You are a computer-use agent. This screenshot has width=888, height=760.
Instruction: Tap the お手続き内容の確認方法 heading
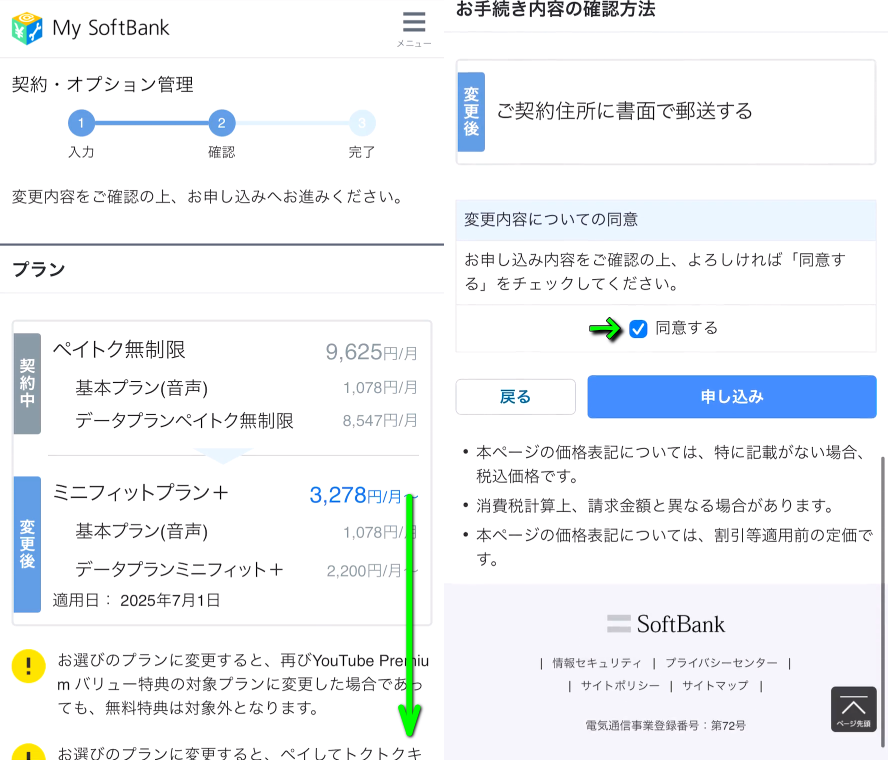(556, 9)
